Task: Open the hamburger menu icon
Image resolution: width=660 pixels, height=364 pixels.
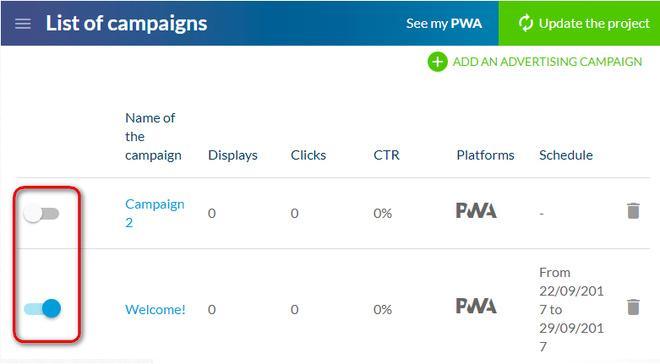Action: point(23,24)
